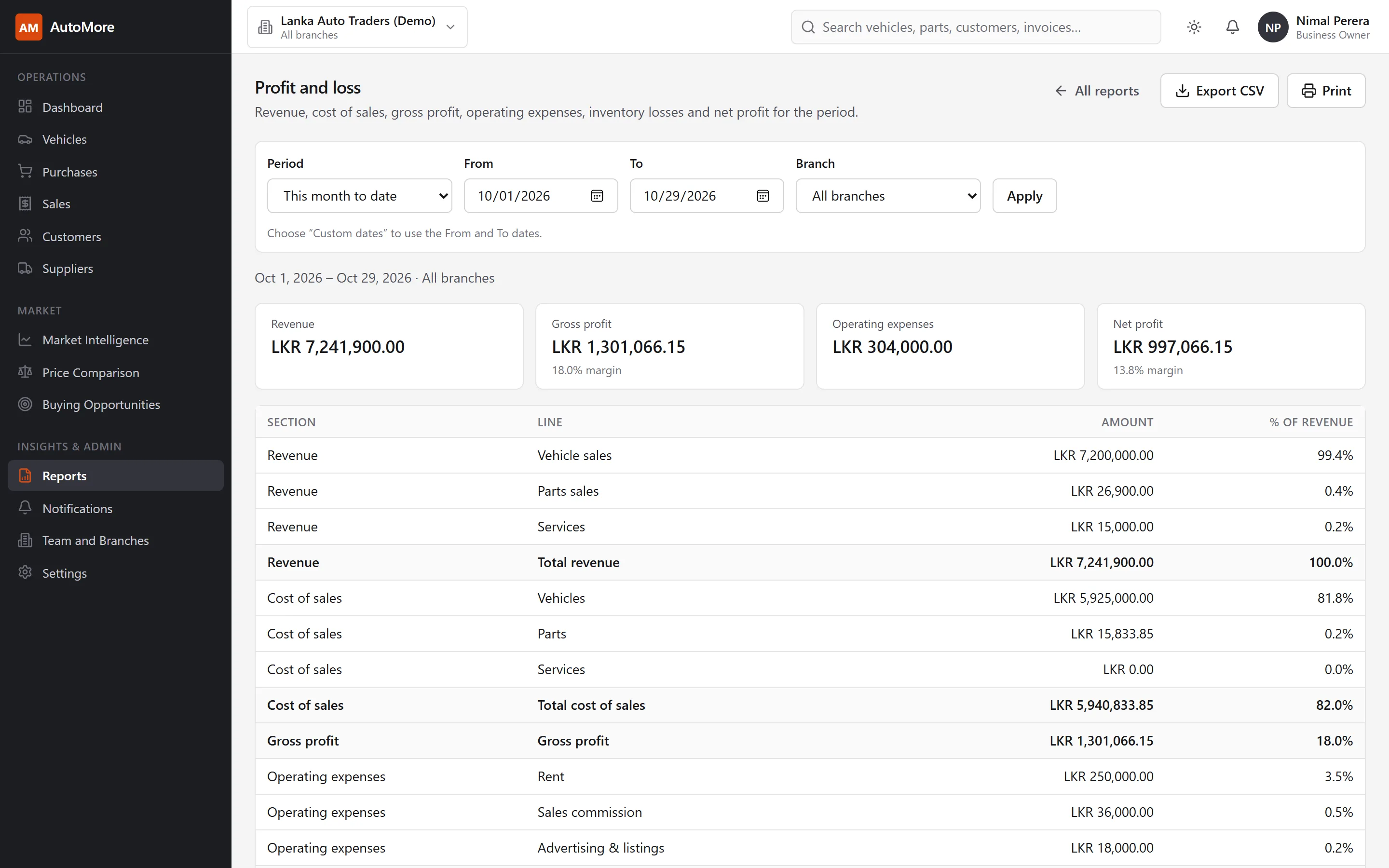Open Settings gear in sidebar
The height and width of the screenshot is (868, 1389).
point(25,572)
